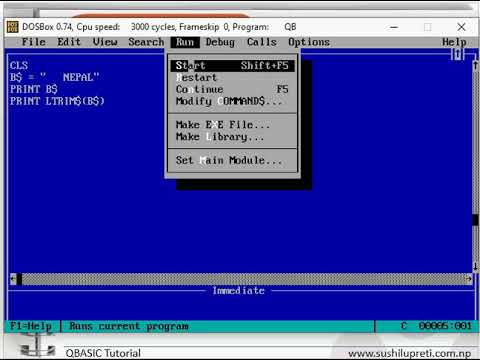Click the CLS code line

click(19, 66)
